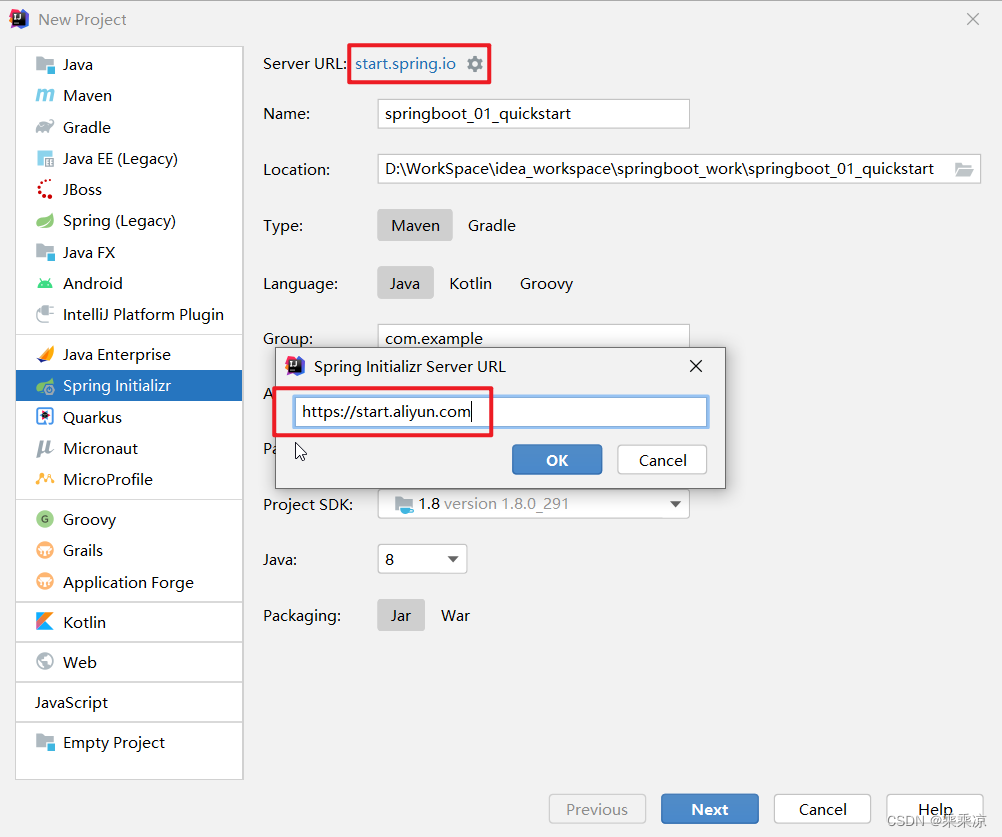Select the Gradle project generator

click(x=84, y=127)
